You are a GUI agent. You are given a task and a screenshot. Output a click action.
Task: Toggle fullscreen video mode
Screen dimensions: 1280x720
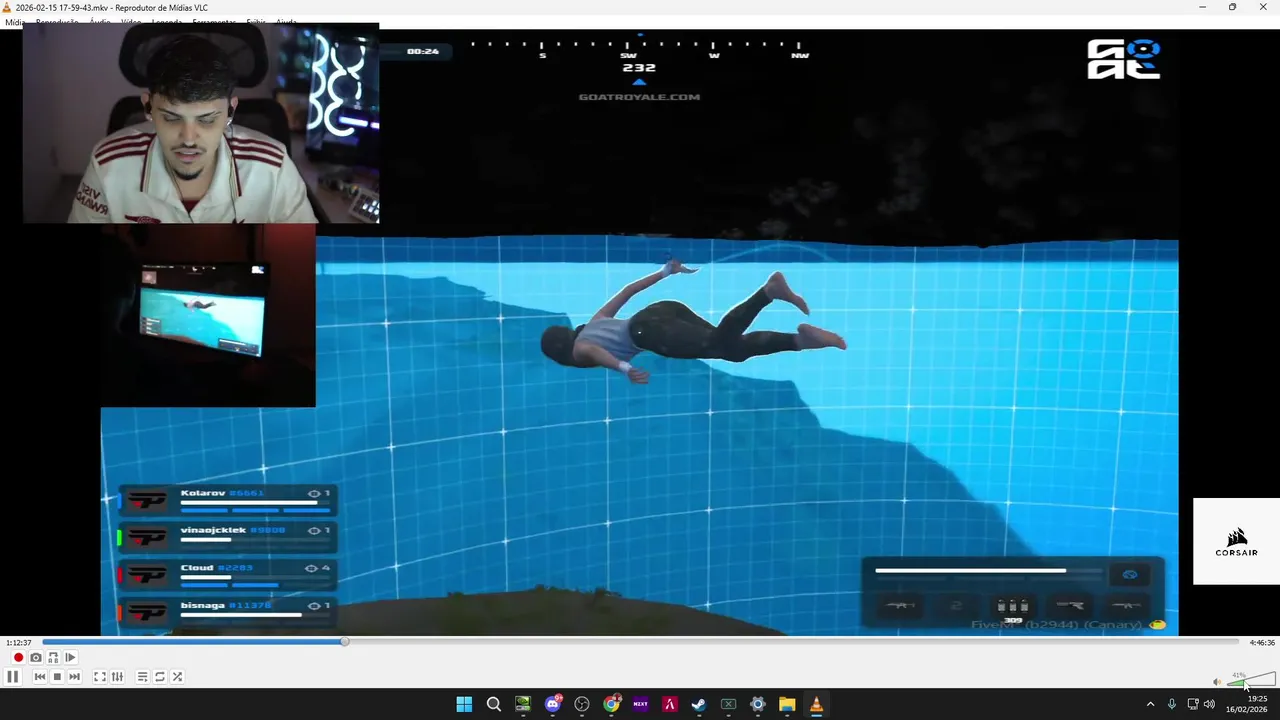tap(100, 677)
